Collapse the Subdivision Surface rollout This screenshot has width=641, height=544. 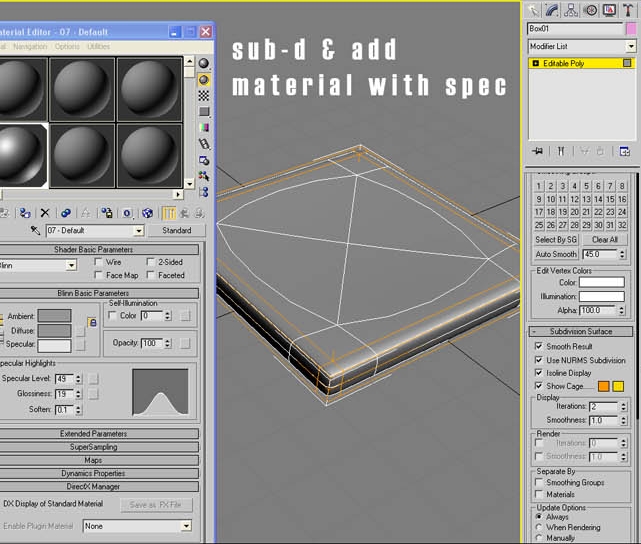[x=580, y=331]
